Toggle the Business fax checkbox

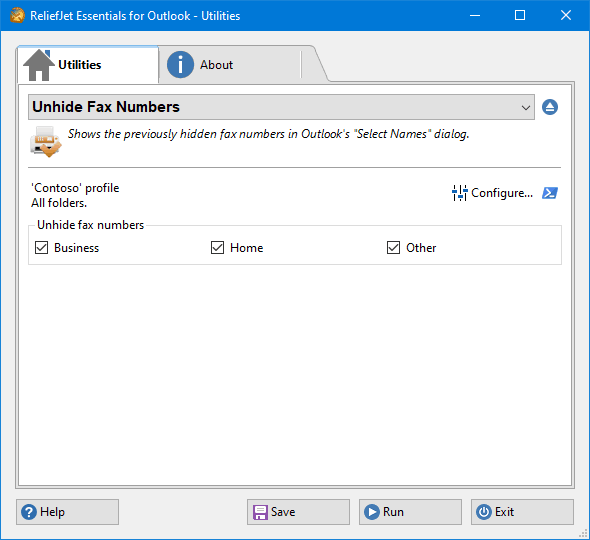[41, 248]
